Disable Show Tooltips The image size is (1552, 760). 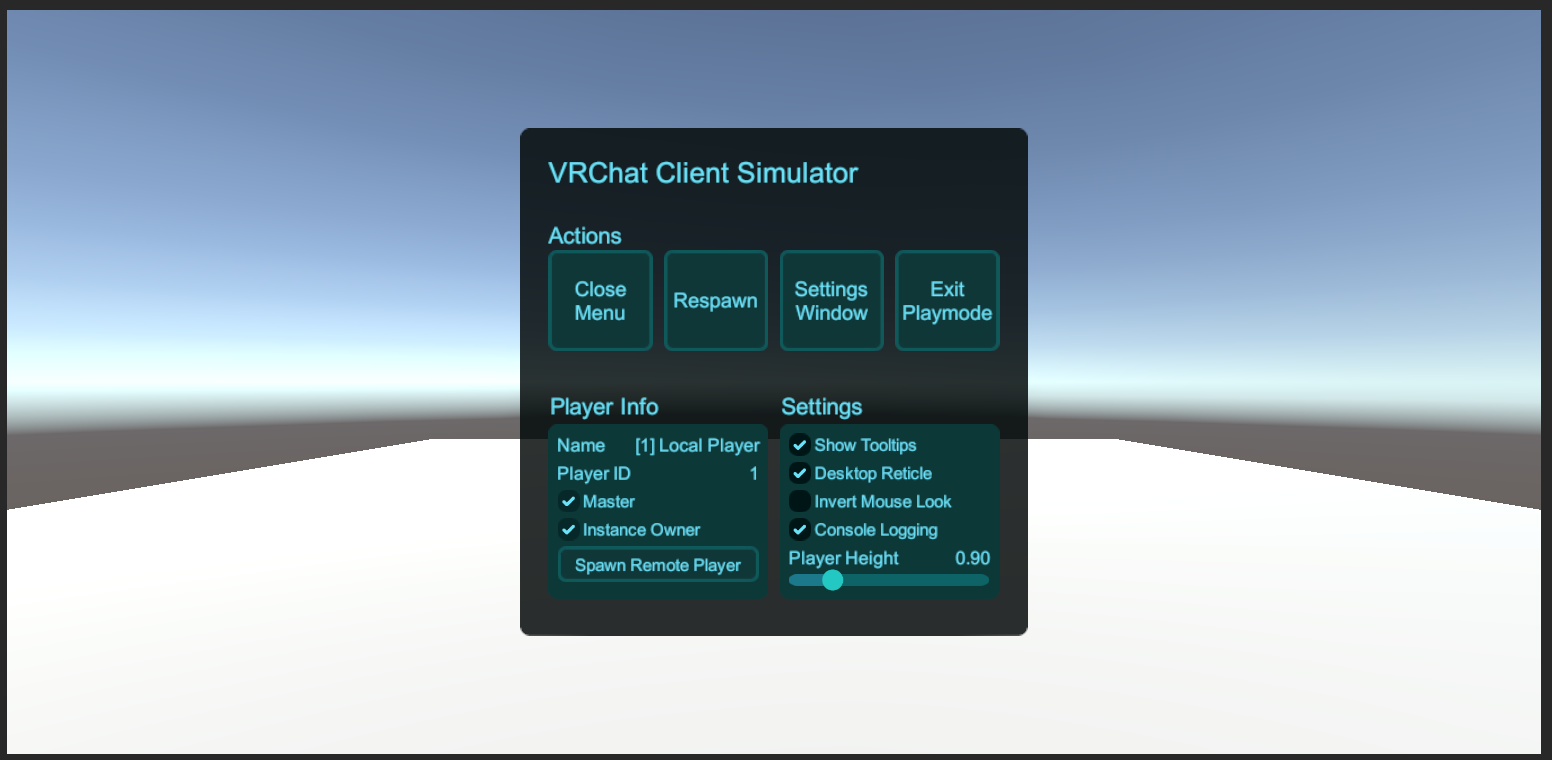[x=800, y=445]
